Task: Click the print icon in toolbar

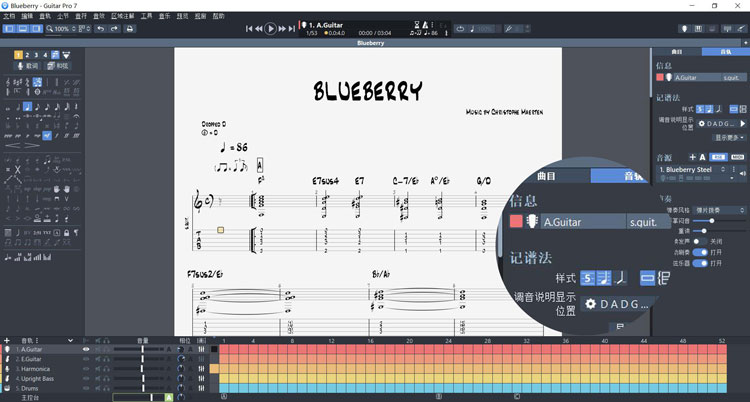Action: [x=130, y=29]
